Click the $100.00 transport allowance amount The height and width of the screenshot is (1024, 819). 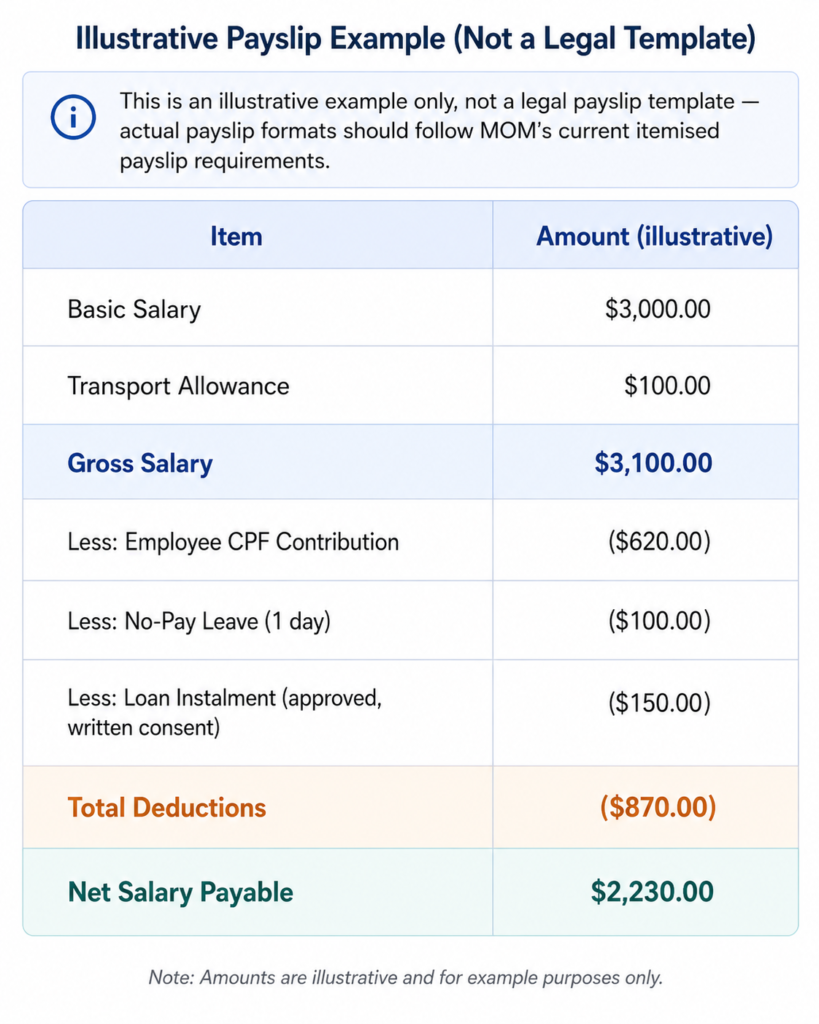pyautogui.click(x=667, y=385)
